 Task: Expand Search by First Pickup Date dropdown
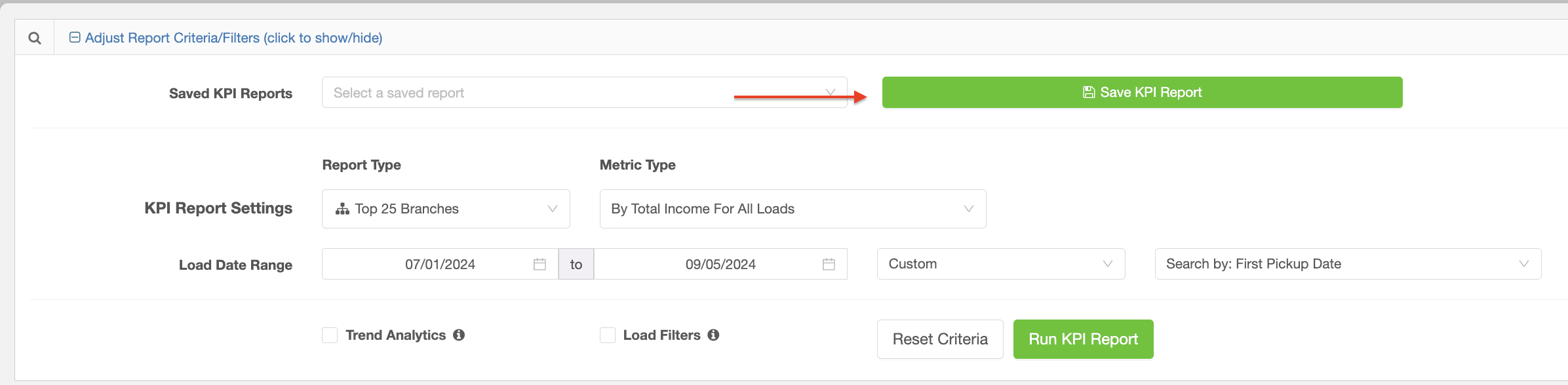point(1348,264)
